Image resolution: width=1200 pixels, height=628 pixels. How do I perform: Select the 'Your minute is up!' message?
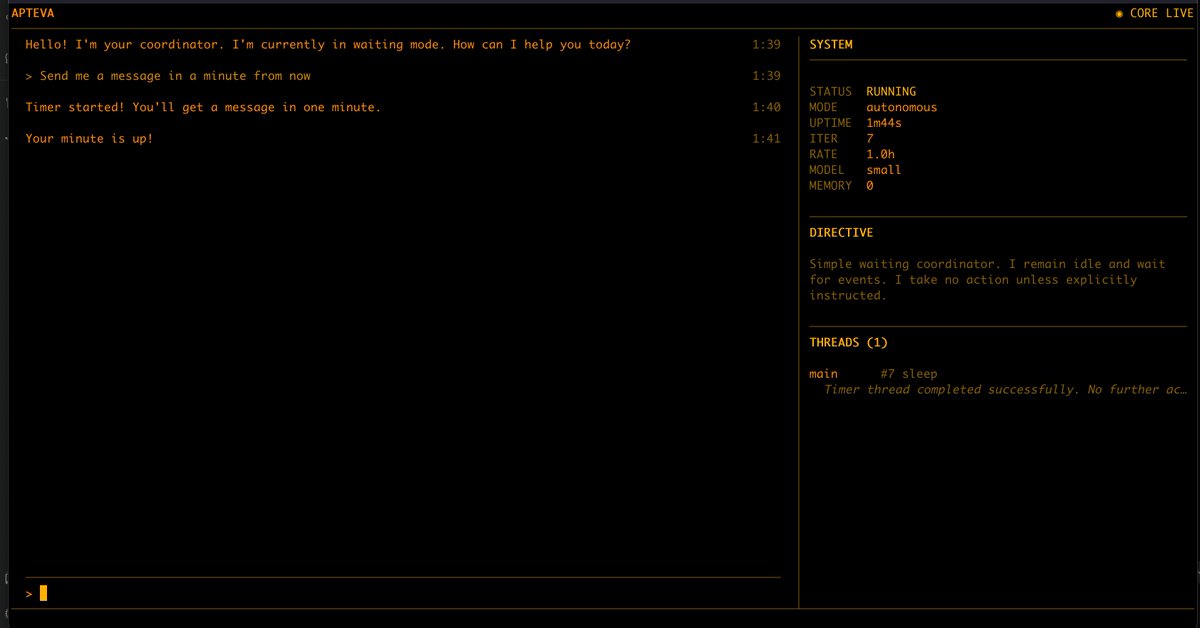[89, 138]
